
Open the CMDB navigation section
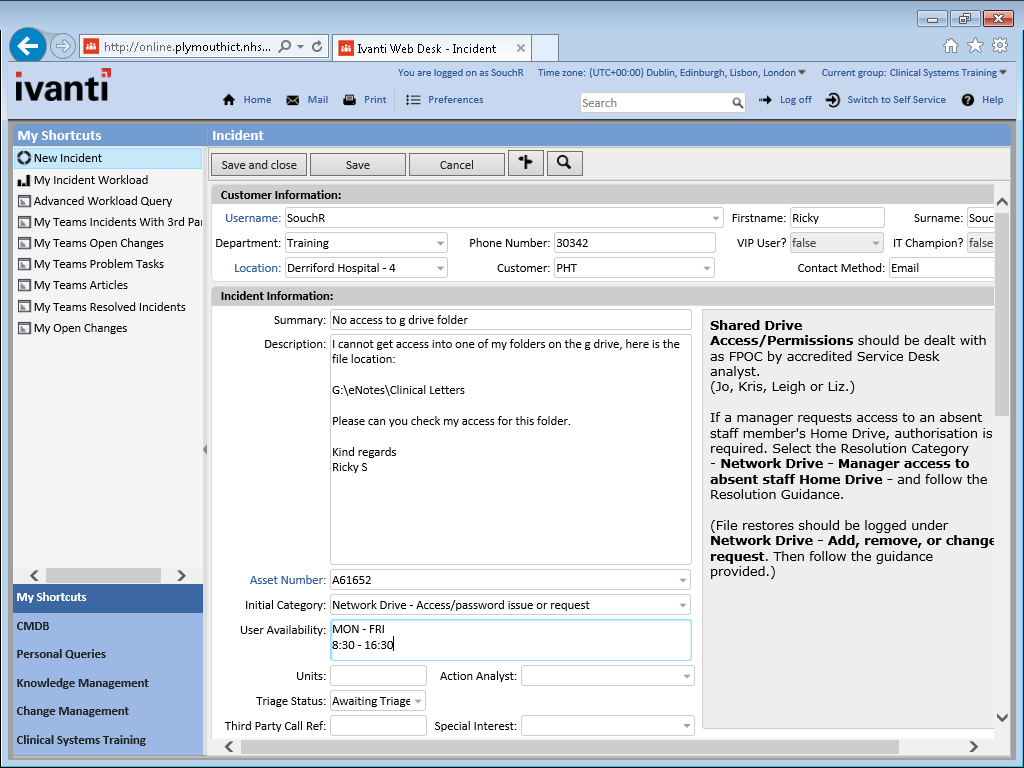[108, 626]
